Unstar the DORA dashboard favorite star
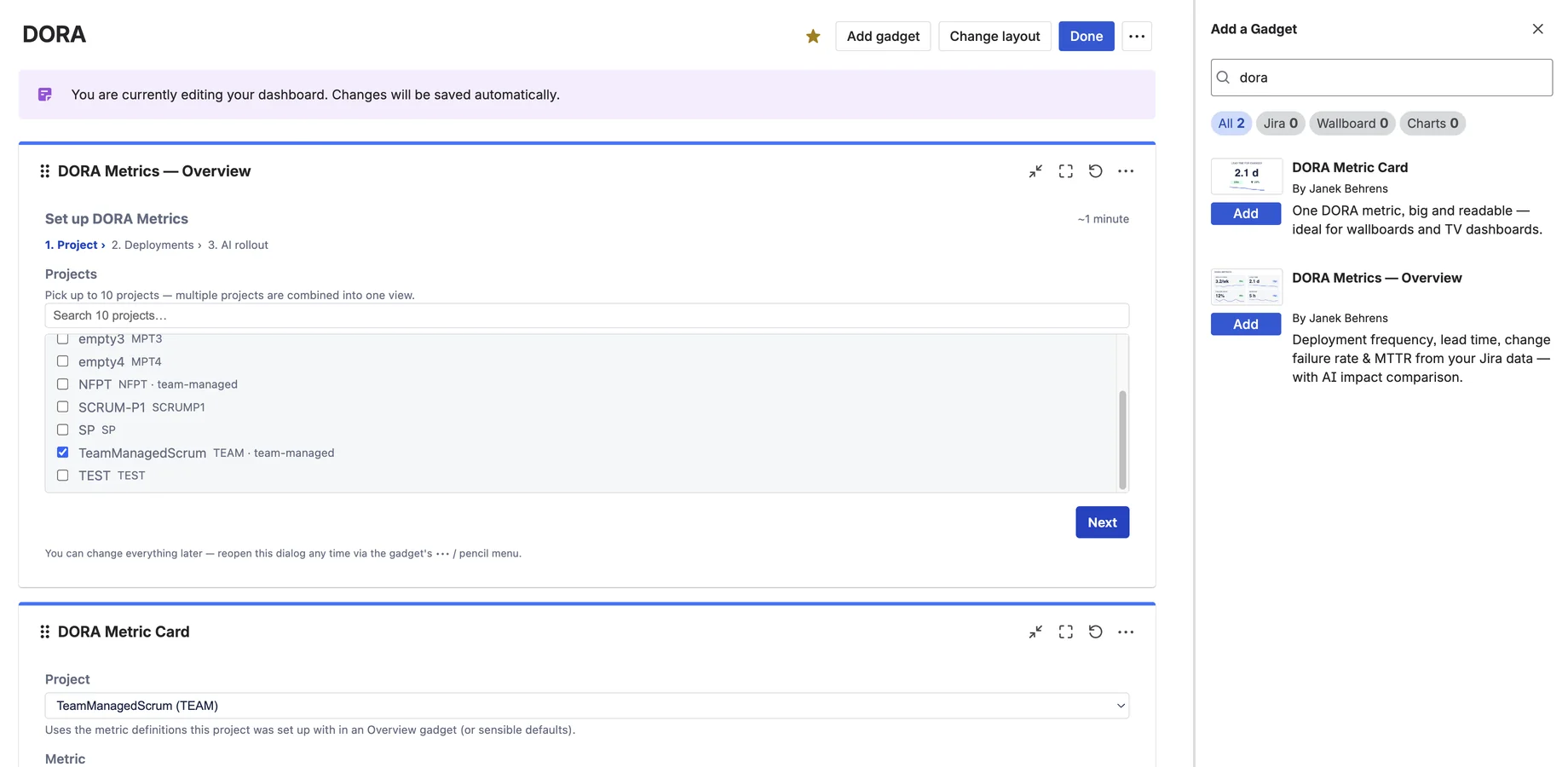 click(x=813, y=36)
